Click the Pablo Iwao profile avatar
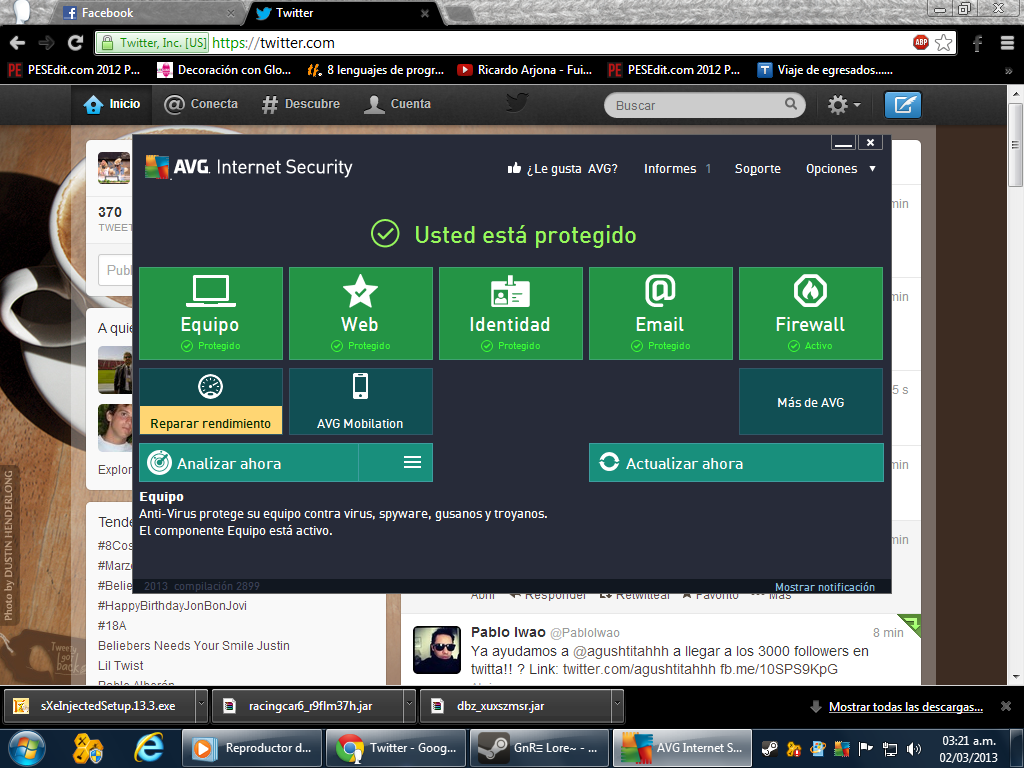Viewport: 1024px width, 768px height. pos(437,649)
